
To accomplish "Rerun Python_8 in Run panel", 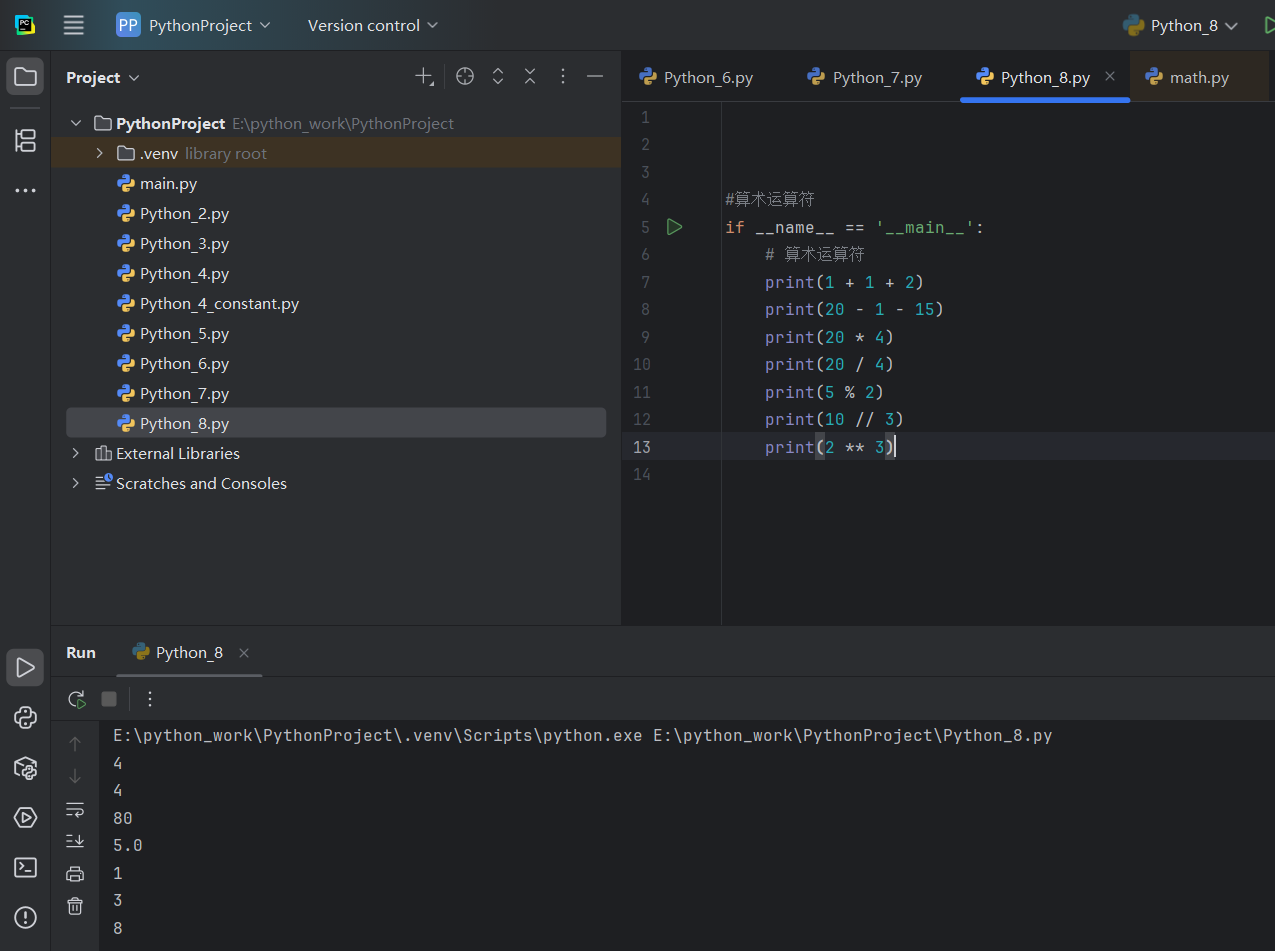I will coord(76,699).
